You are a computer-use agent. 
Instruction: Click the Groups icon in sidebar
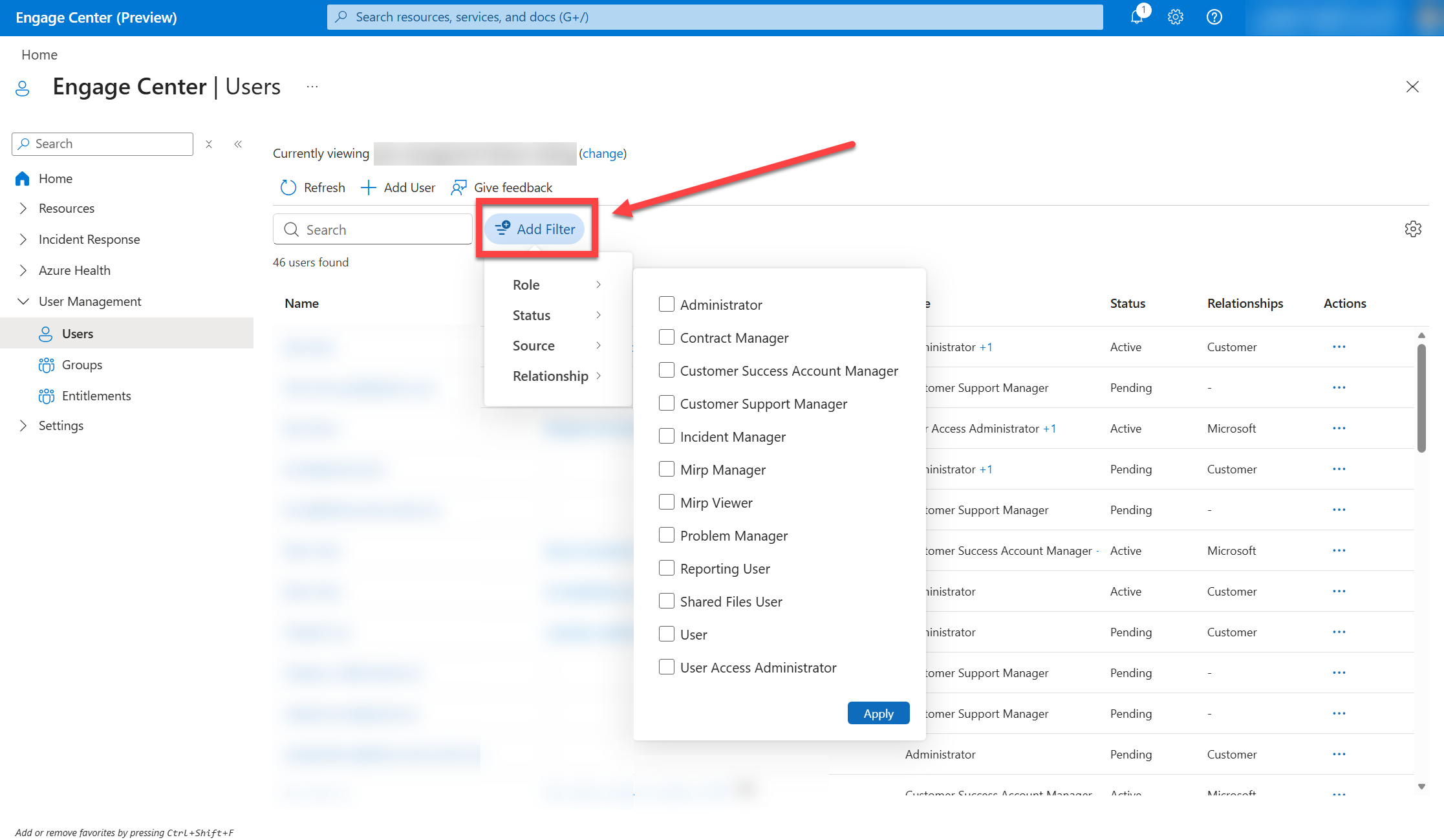[x=47, y=365]
